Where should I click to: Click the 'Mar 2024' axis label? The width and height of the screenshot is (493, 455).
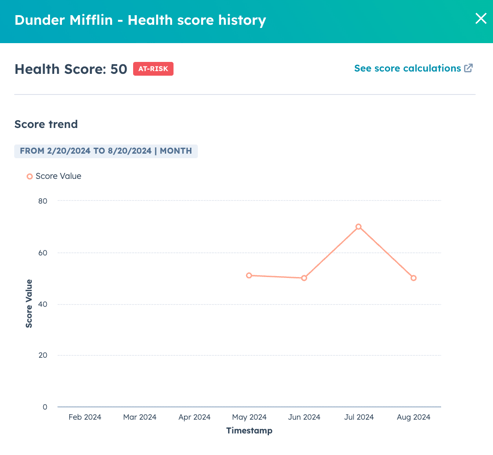coord(140,417)
